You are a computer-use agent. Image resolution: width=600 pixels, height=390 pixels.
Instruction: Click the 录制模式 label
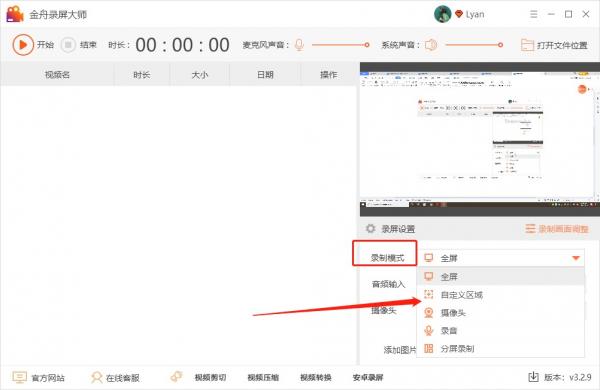click(387, 258)
